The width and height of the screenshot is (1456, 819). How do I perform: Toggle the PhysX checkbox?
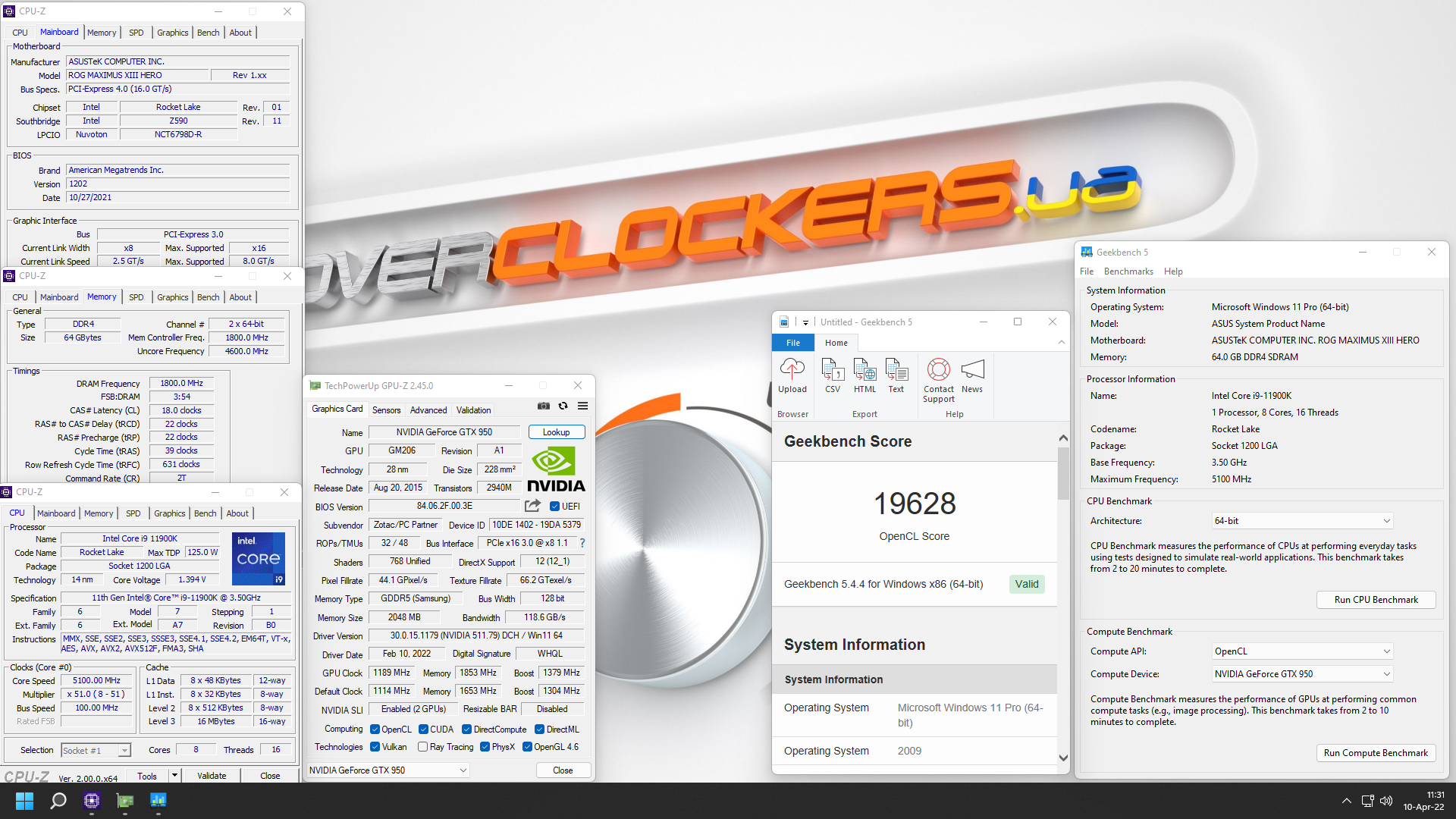pyautogui.click(x=485, y=747)
